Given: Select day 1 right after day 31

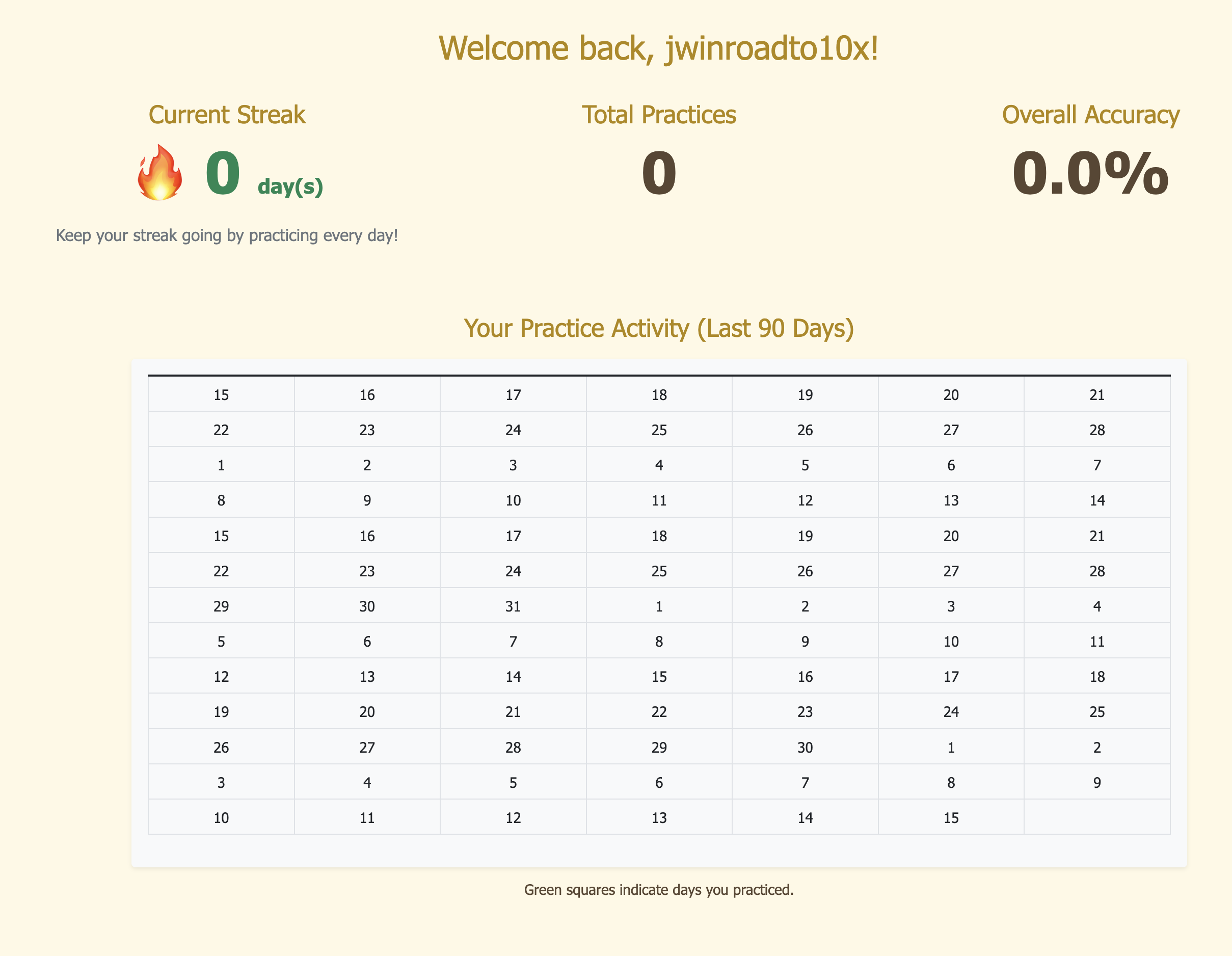Looking at the screenshot, I should 659,605.
